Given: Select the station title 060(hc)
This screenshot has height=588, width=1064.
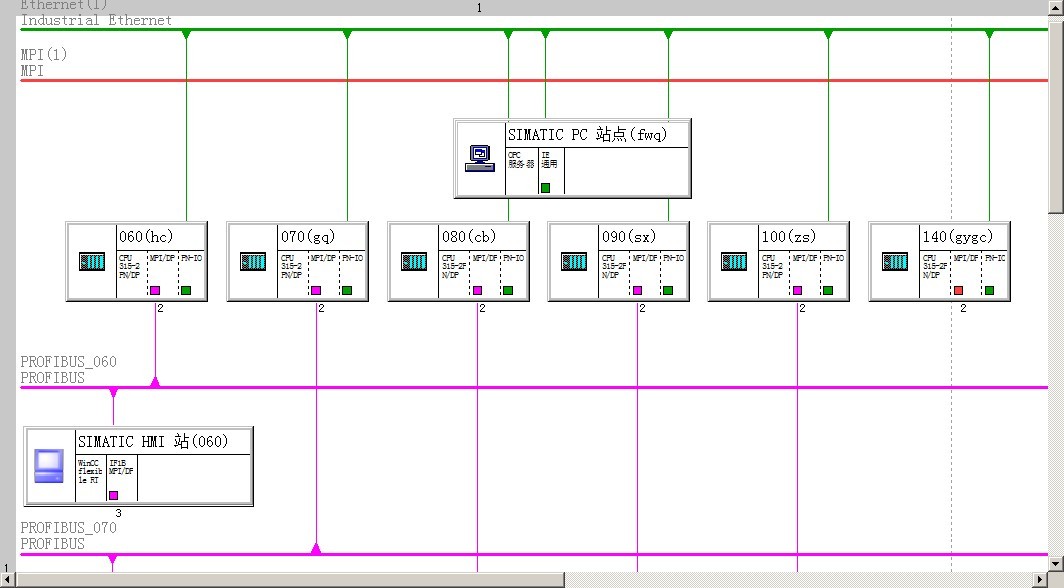Looking at the screenshot, I should click(x=146, y=237).
